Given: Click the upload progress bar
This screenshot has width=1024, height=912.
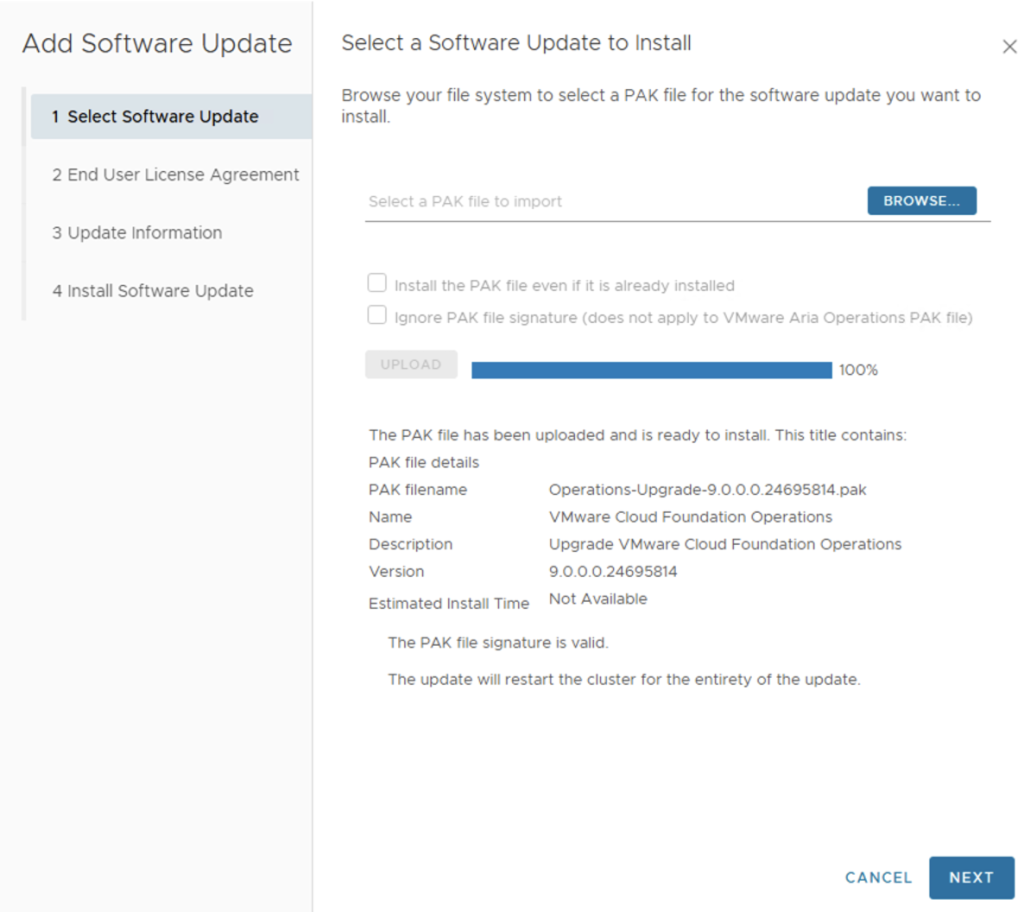Looking at the screenshot, I should tap(652, 370).
